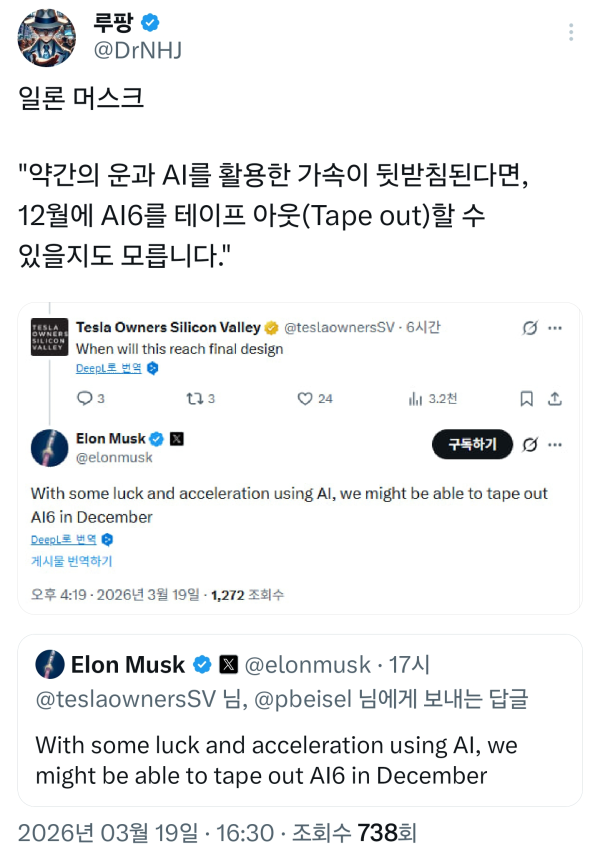The height and width of the screenshot is (849, 600).
Task: Click DeepL로 번역 under Elon Musk's reply
Action: [x=65, y=539]
